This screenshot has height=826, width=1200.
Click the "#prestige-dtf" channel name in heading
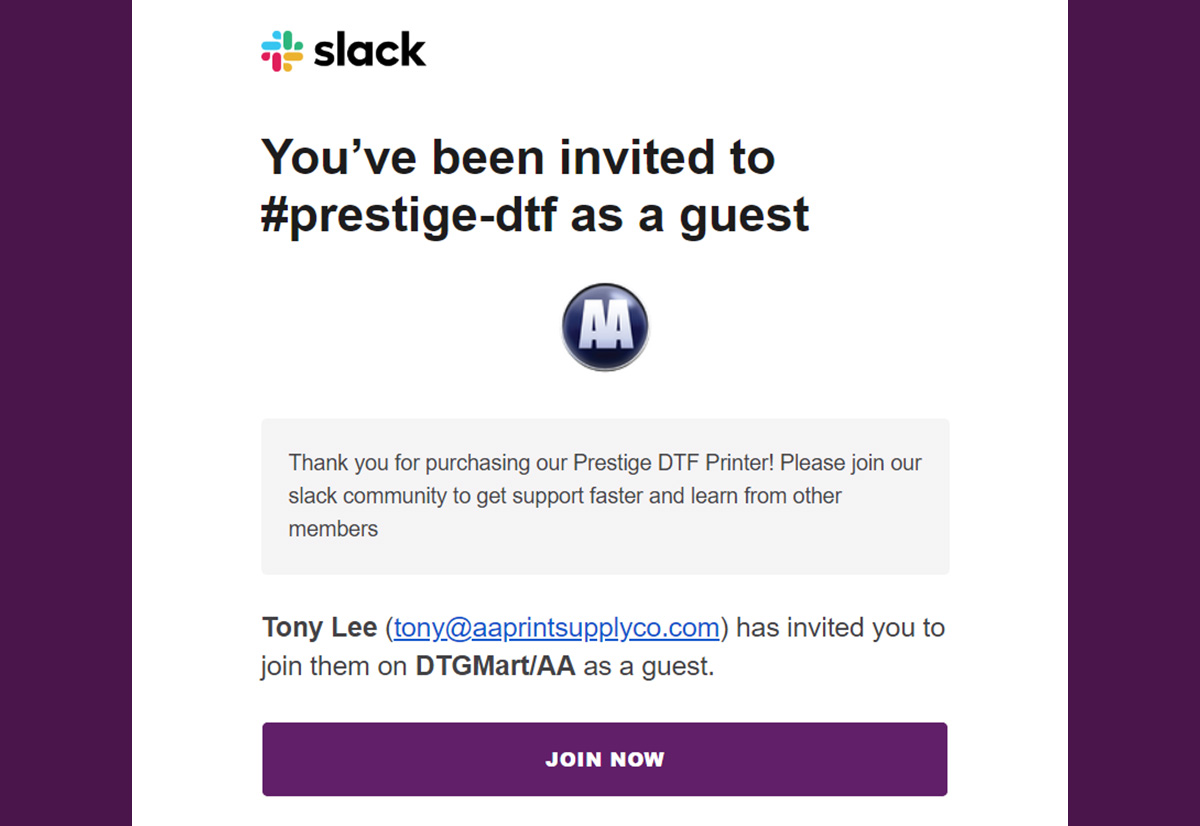[x=409, y=216]
